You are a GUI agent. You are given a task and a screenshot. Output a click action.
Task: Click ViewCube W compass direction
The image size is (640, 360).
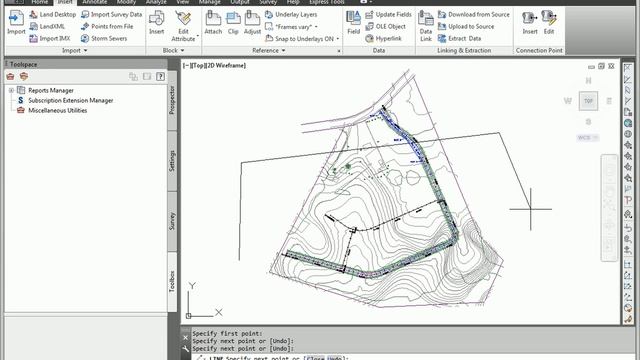click(567, 101)
